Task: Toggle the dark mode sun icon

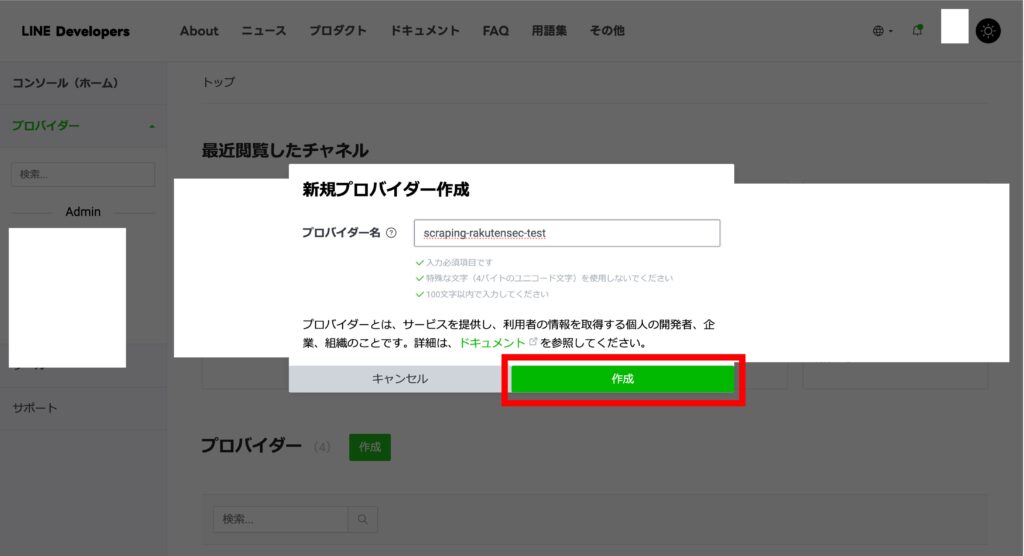Action: click(987, 31)
